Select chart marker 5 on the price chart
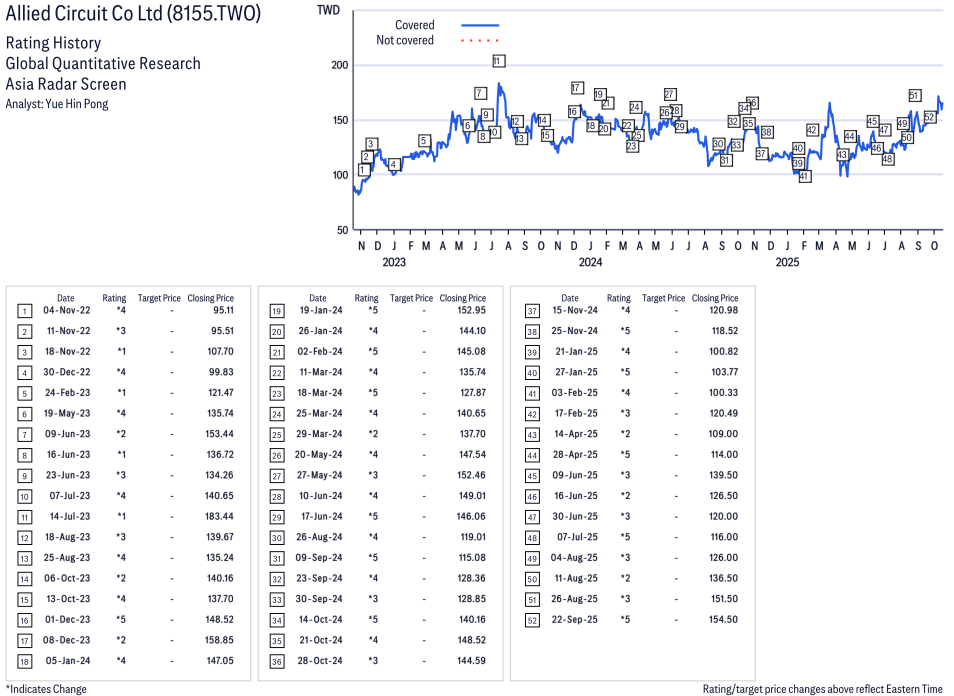 pyautogui.click(x=423, y=141)
